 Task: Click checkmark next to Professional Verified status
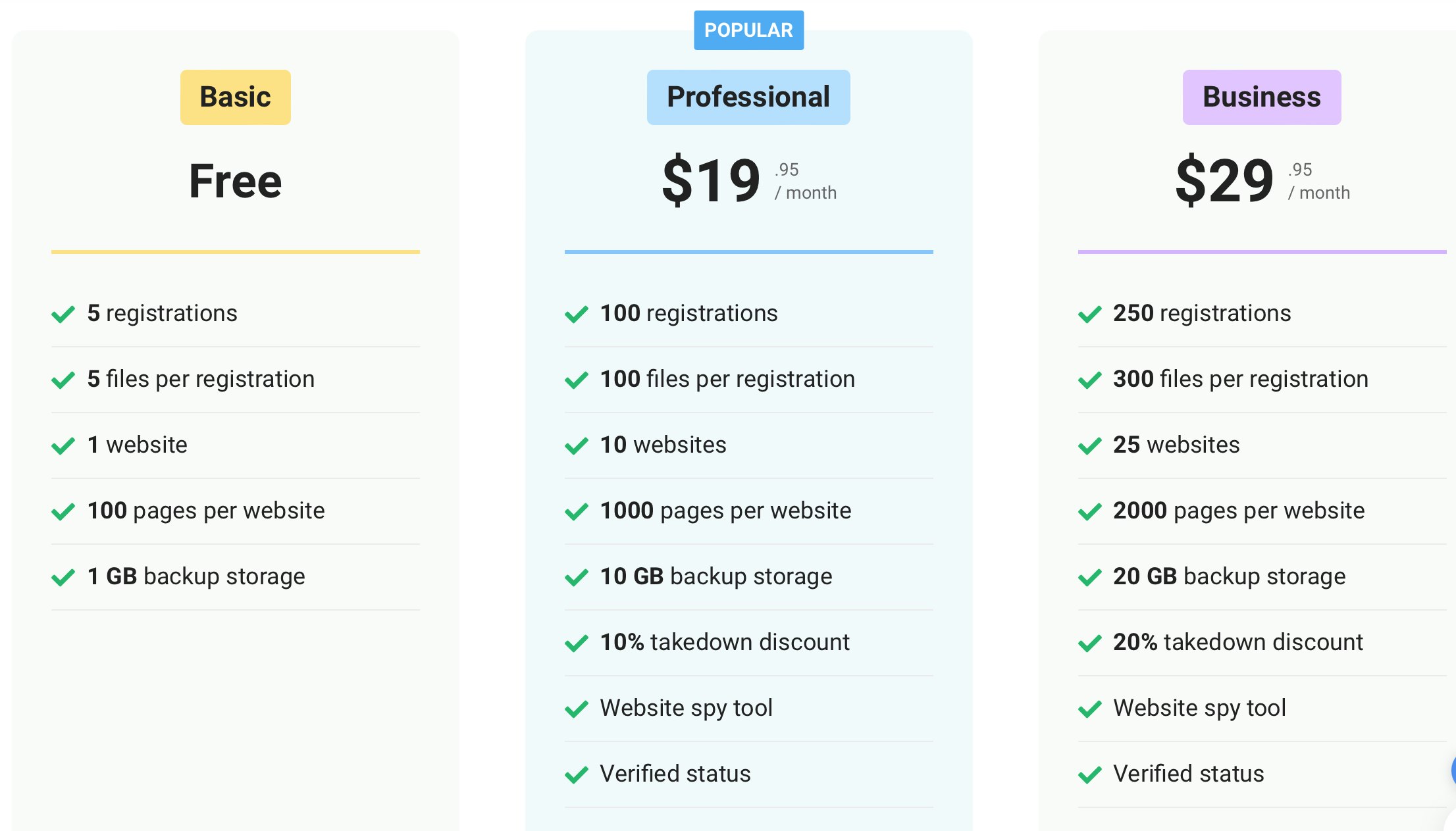tap(577, 774)
